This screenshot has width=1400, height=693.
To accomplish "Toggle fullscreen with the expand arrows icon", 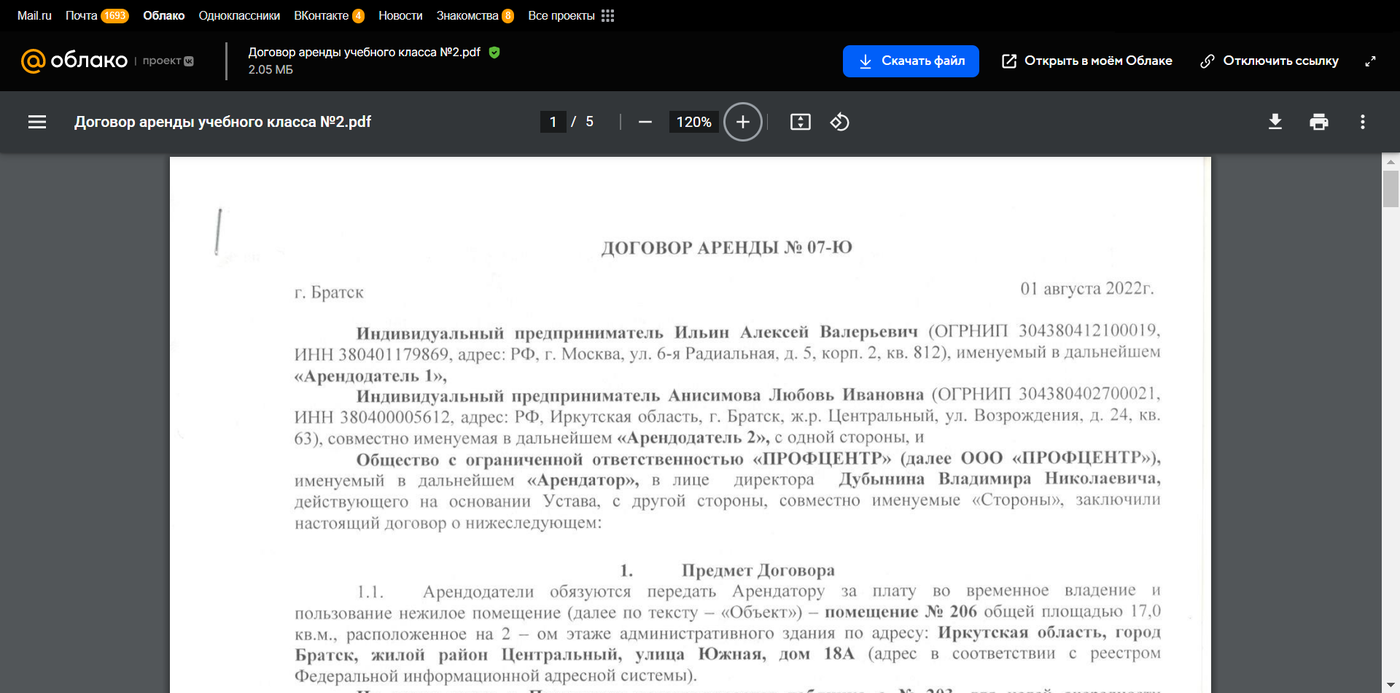I will pos(1370,61).
